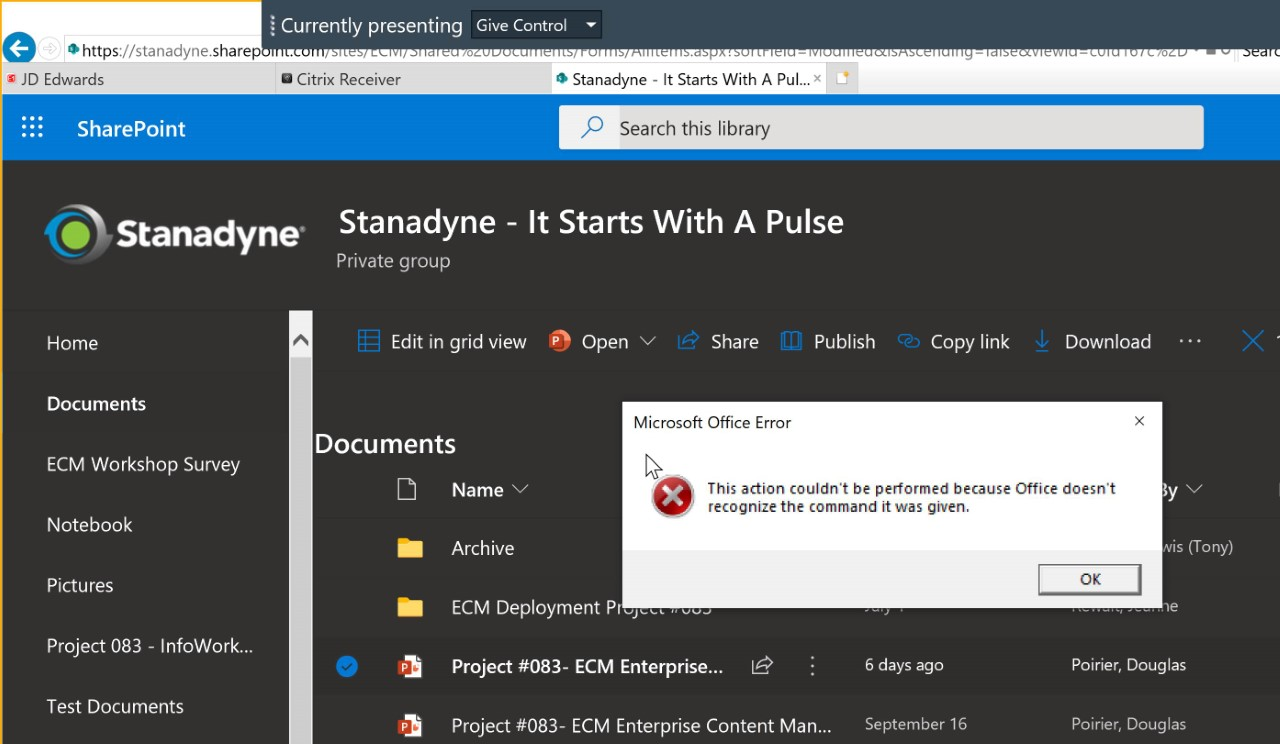
Task: Open the SharePoint app launcher waffle
Action: coord(33,128)
